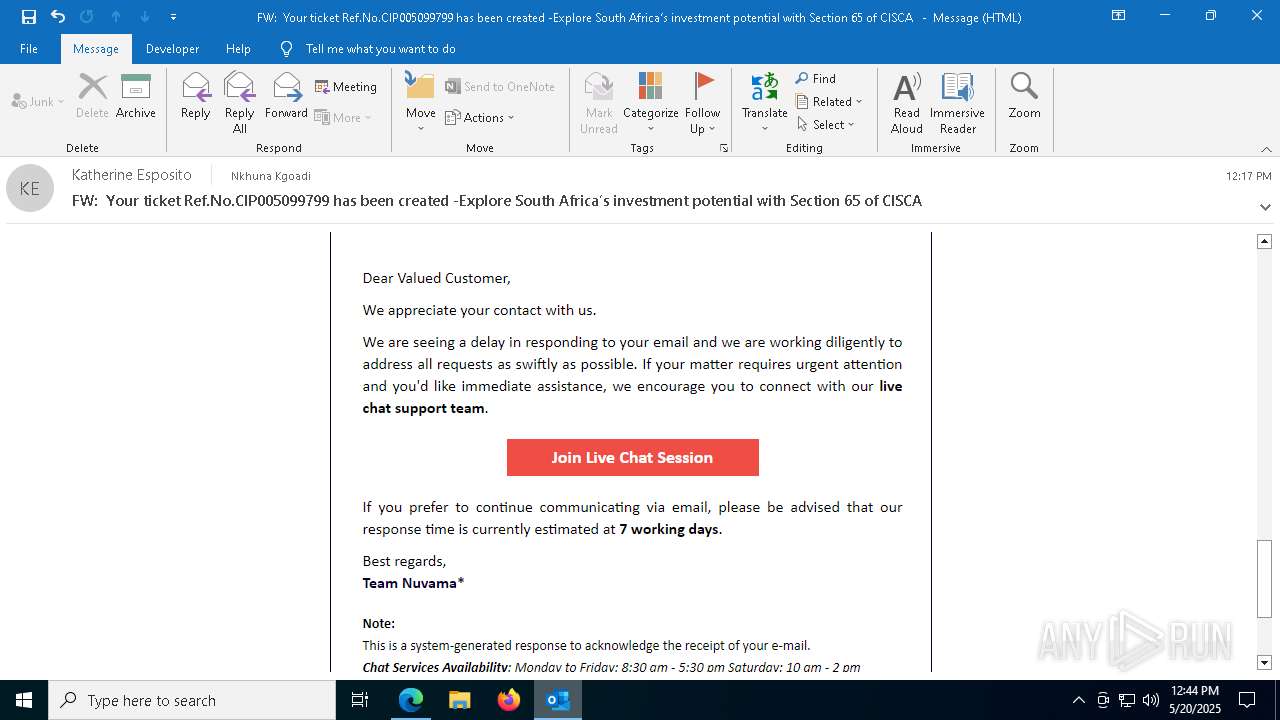Click the Join Live Chat Session button

pyautogui.click(x=633, y=458)
